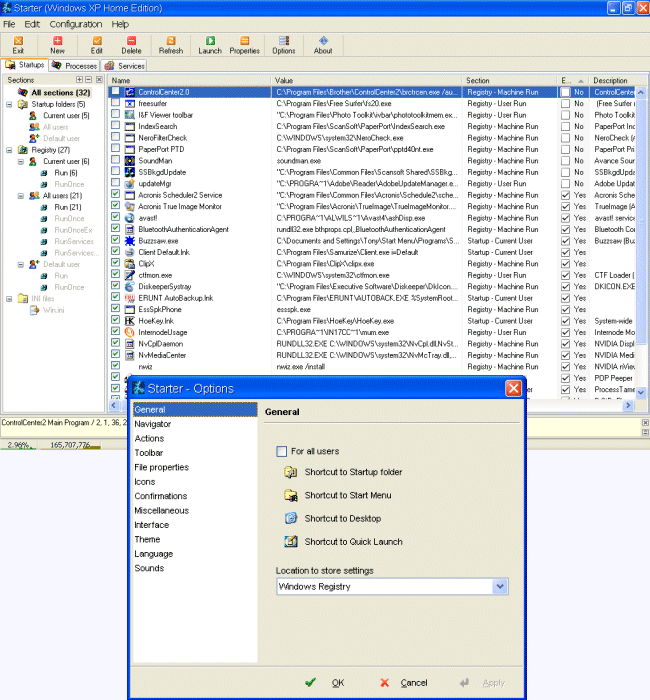Open the Help menu

tap(120, 24)
